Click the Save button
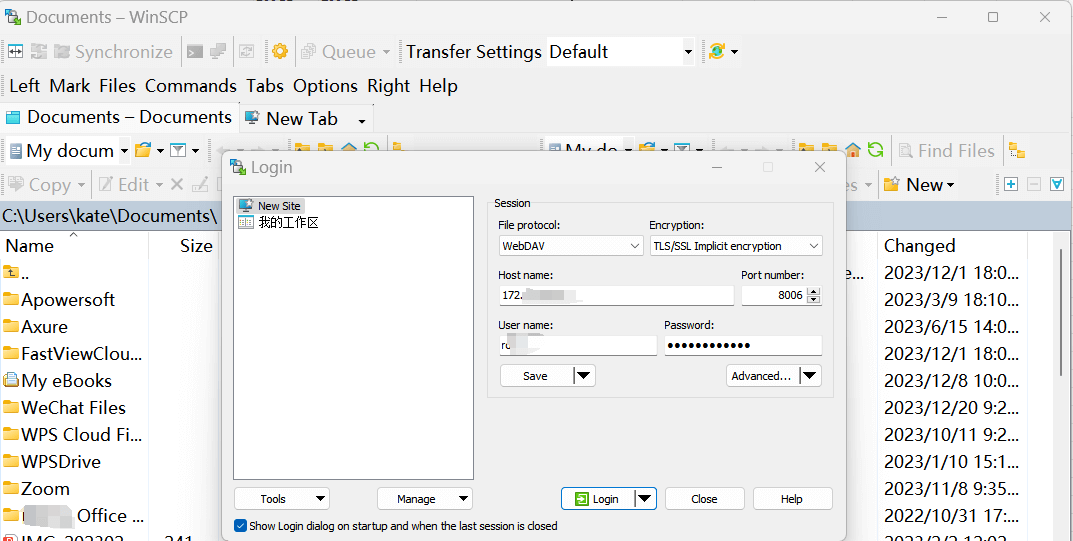This screenshot has width=1073, height=541. click(536, 375)
